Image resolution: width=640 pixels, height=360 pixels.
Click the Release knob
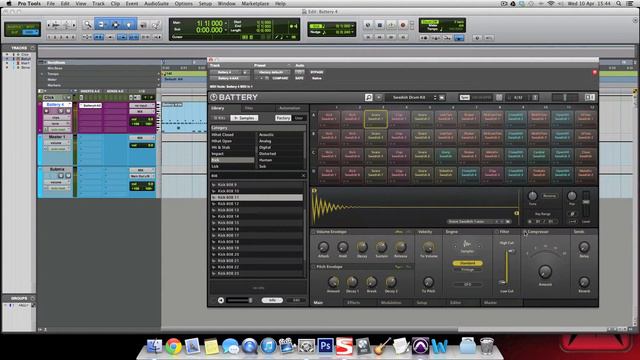coord(401,247)
